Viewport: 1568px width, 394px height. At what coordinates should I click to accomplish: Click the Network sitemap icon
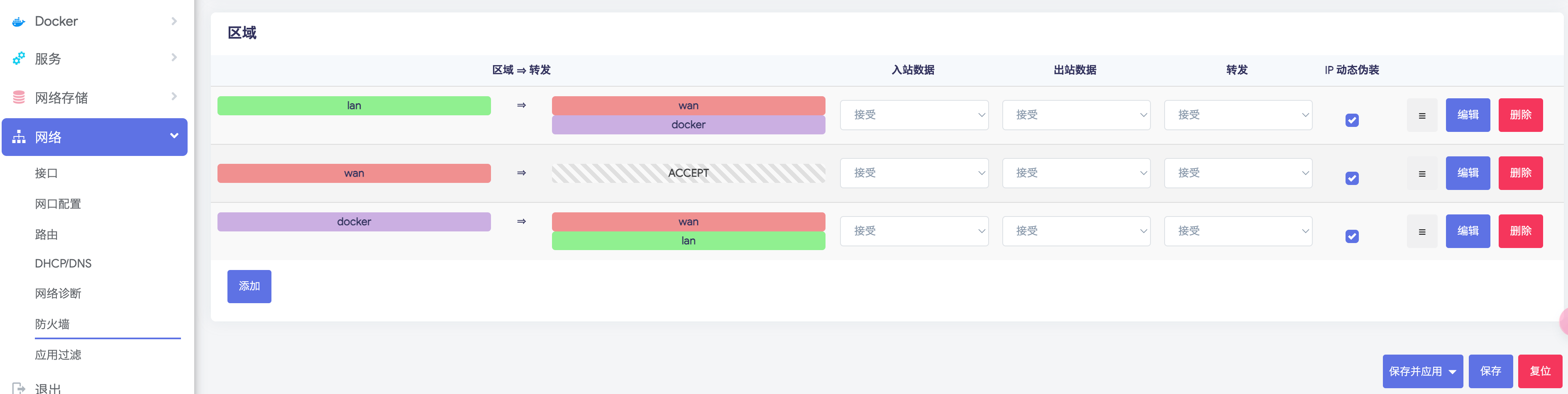click(19, 137)
